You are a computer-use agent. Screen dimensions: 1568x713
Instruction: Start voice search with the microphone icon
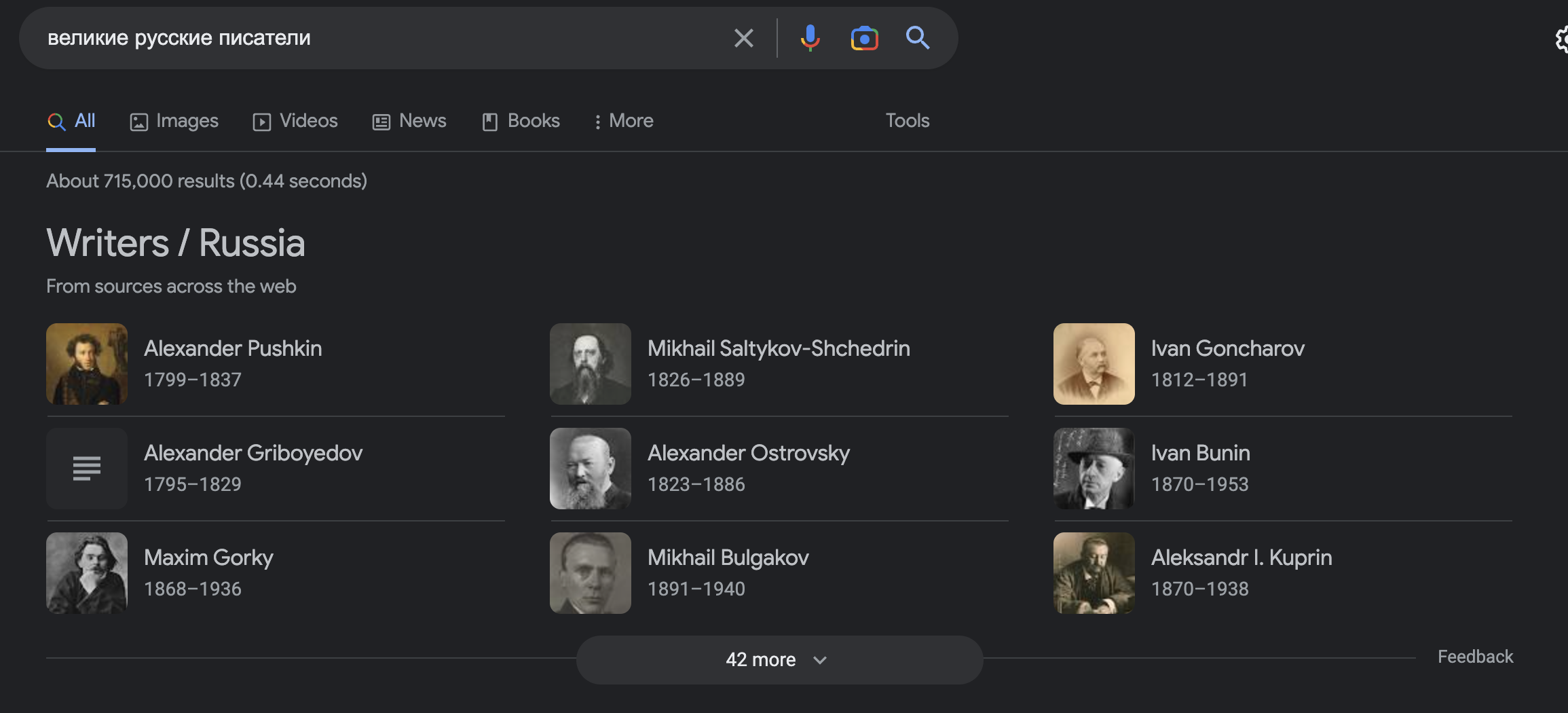click(x=810, y=38)
